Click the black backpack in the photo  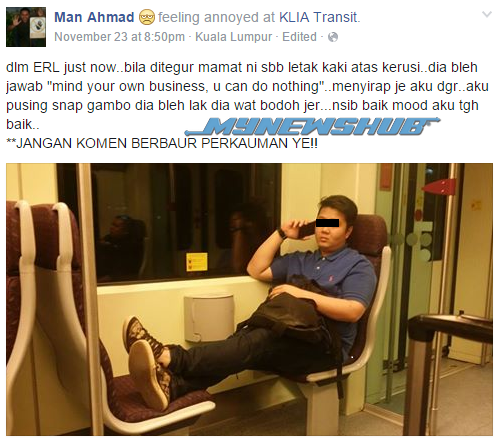point(289,315)
